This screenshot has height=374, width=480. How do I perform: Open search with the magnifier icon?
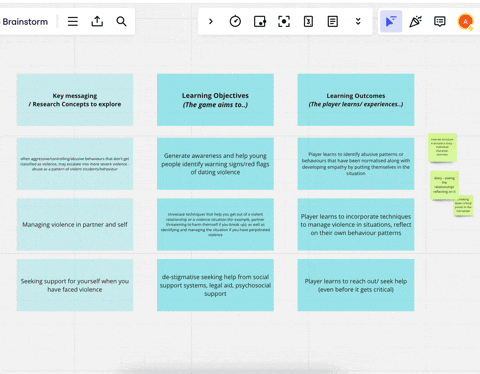pos(121,22)
